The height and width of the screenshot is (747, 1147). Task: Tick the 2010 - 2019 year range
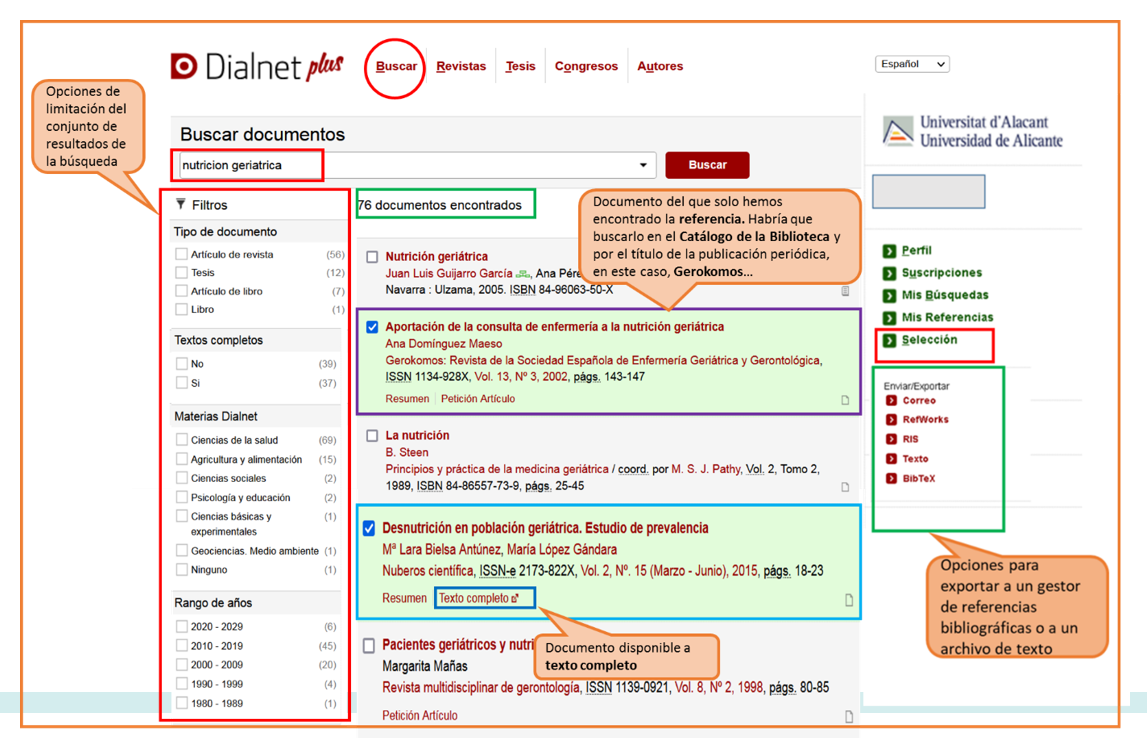tap(181, 646)
